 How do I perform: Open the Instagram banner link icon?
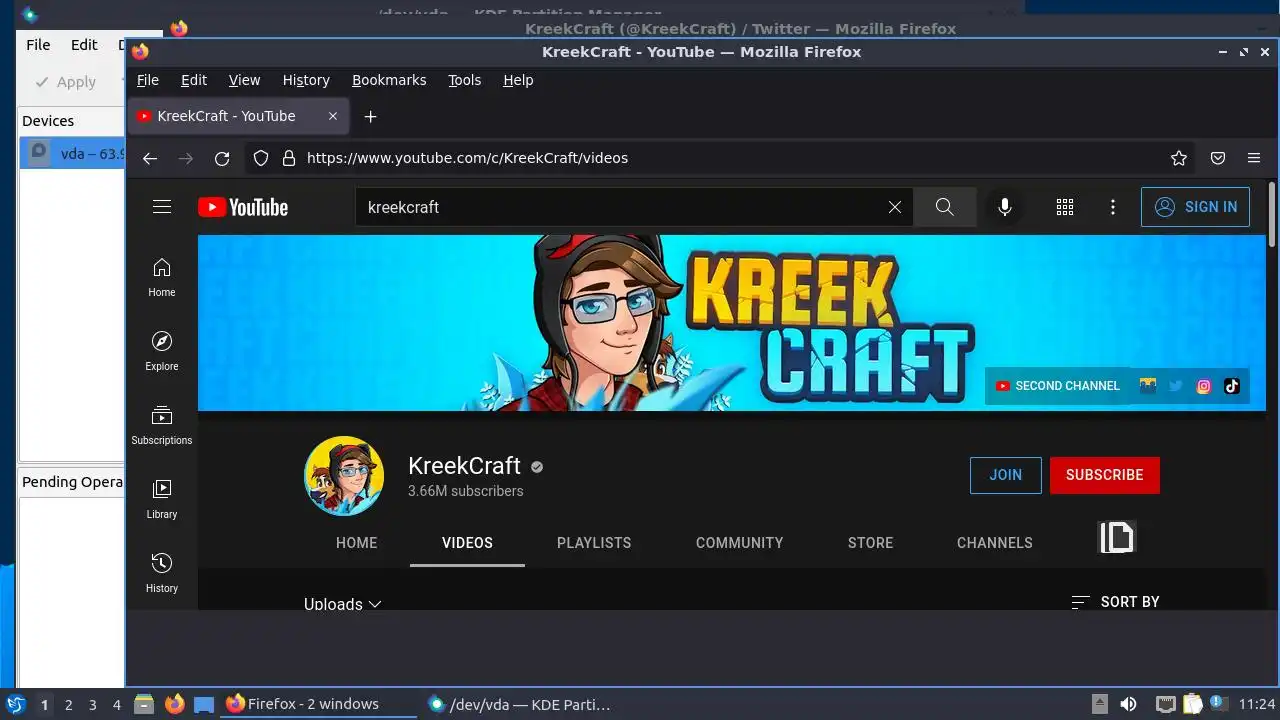click(x=1204, y=386)
